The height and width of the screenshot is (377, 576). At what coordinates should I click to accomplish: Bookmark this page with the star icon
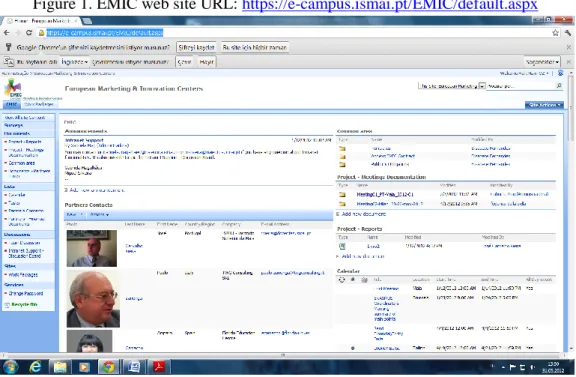[555, 33]
